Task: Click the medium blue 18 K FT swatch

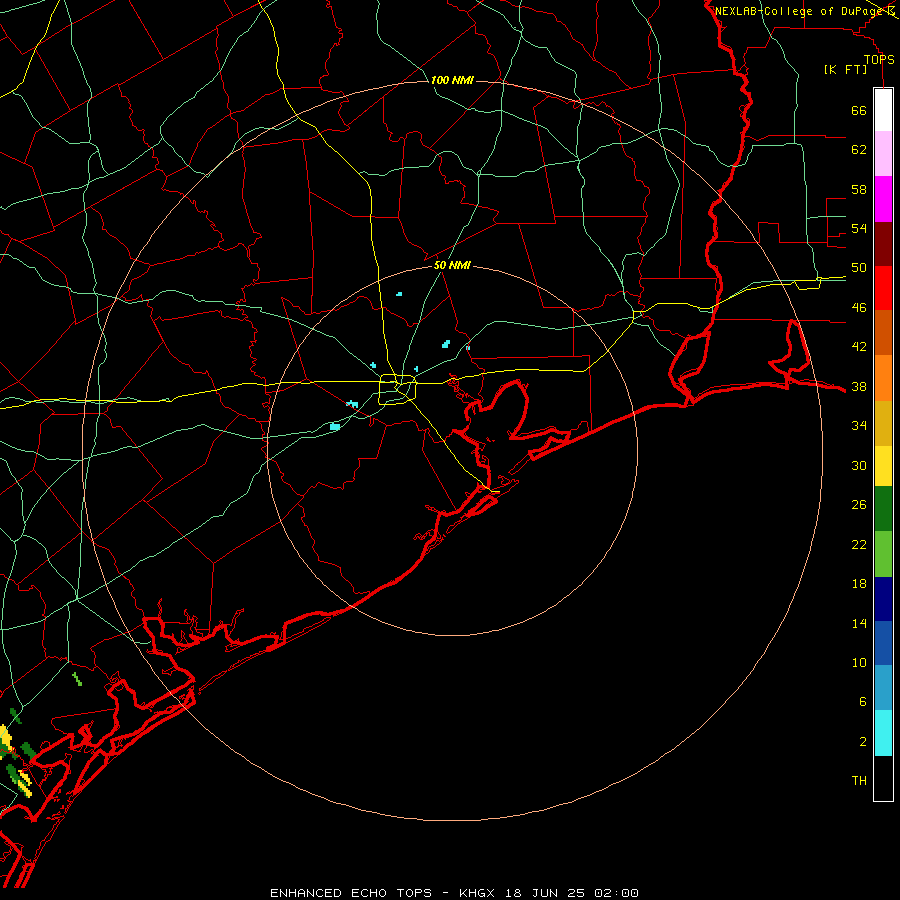Action: (883, 643)
